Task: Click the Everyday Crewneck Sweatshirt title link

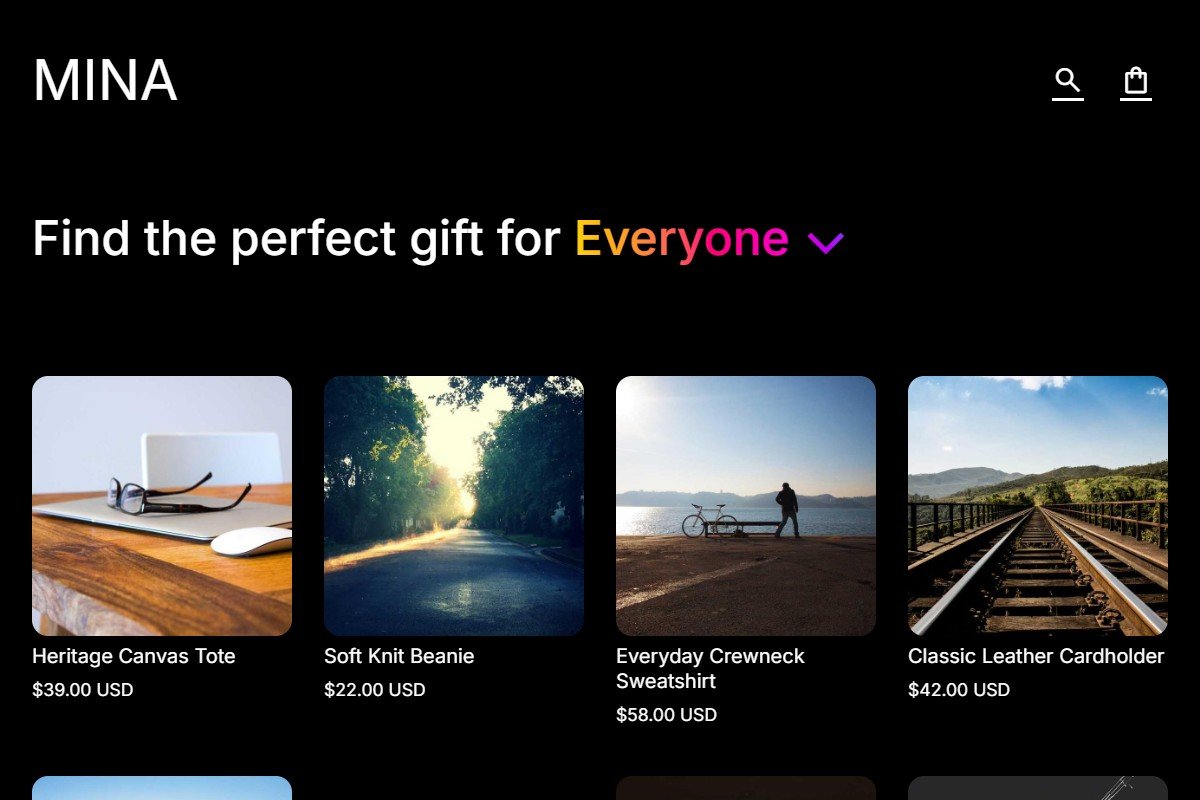Action: (x=711, y=669)
